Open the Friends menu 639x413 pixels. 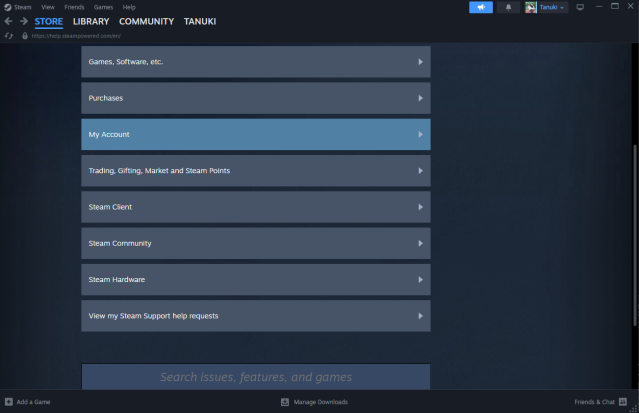74,7
